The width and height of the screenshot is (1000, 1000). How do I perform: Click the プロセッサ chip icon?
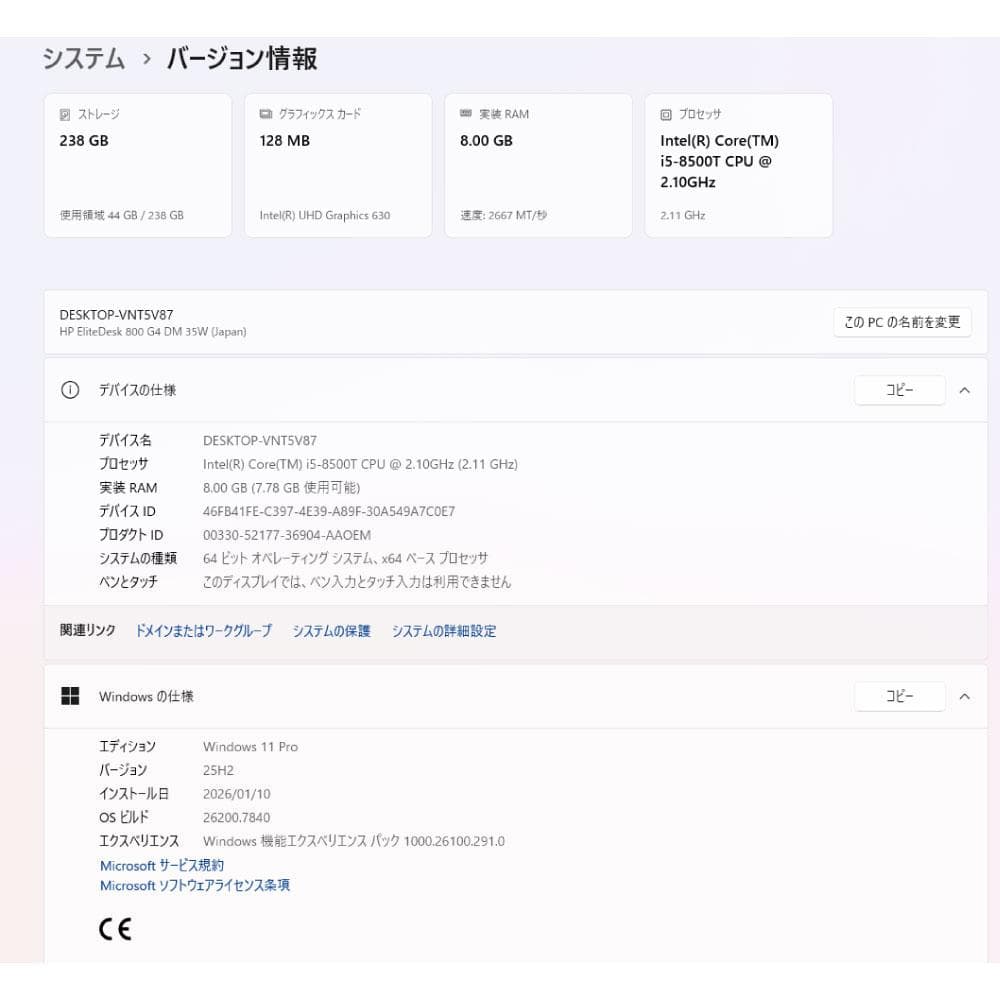664,113
